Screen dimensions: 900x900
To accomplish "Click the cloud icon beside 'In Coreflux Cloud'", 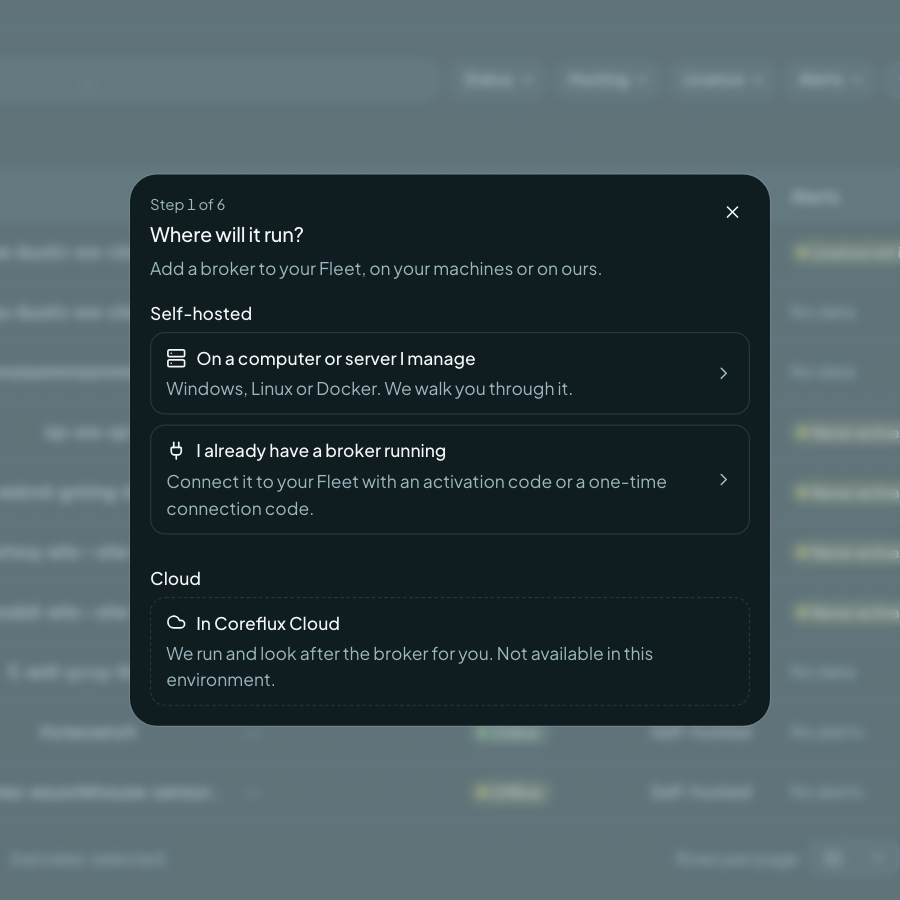I will tap(176, 623).
